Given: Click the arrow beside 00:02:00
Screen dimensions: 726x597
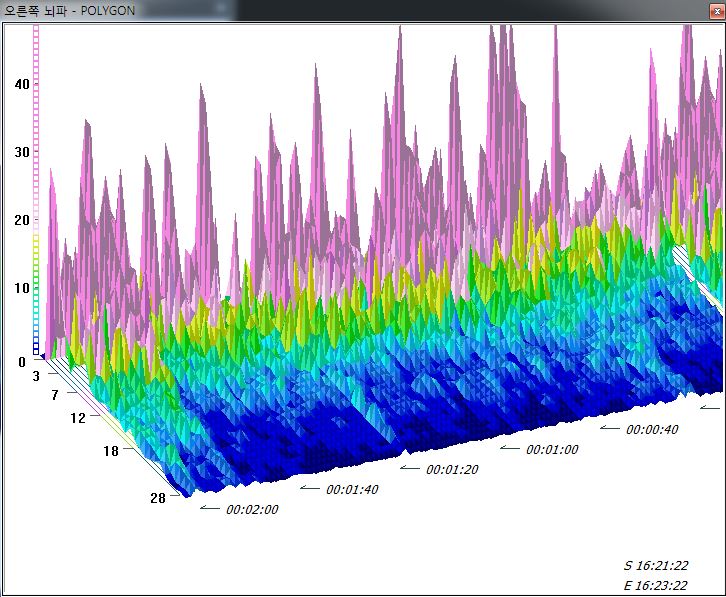Looking at the screenshot, I should [208, 508].
